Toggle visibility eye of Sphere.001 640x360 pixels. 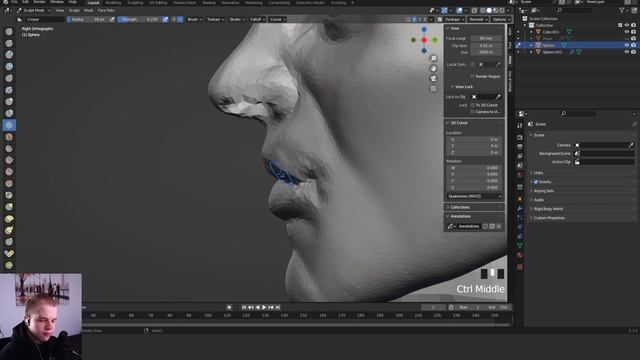click(627, 52)
